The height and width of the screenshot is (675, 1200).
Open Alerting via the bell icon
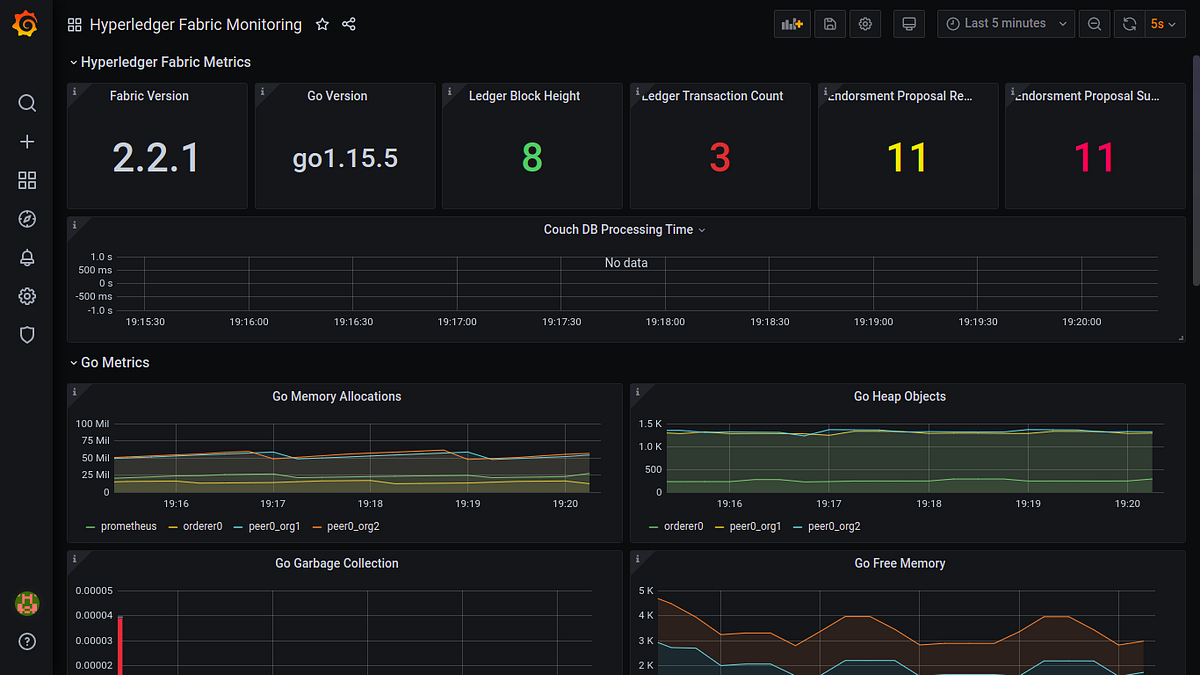click(27, 257)
